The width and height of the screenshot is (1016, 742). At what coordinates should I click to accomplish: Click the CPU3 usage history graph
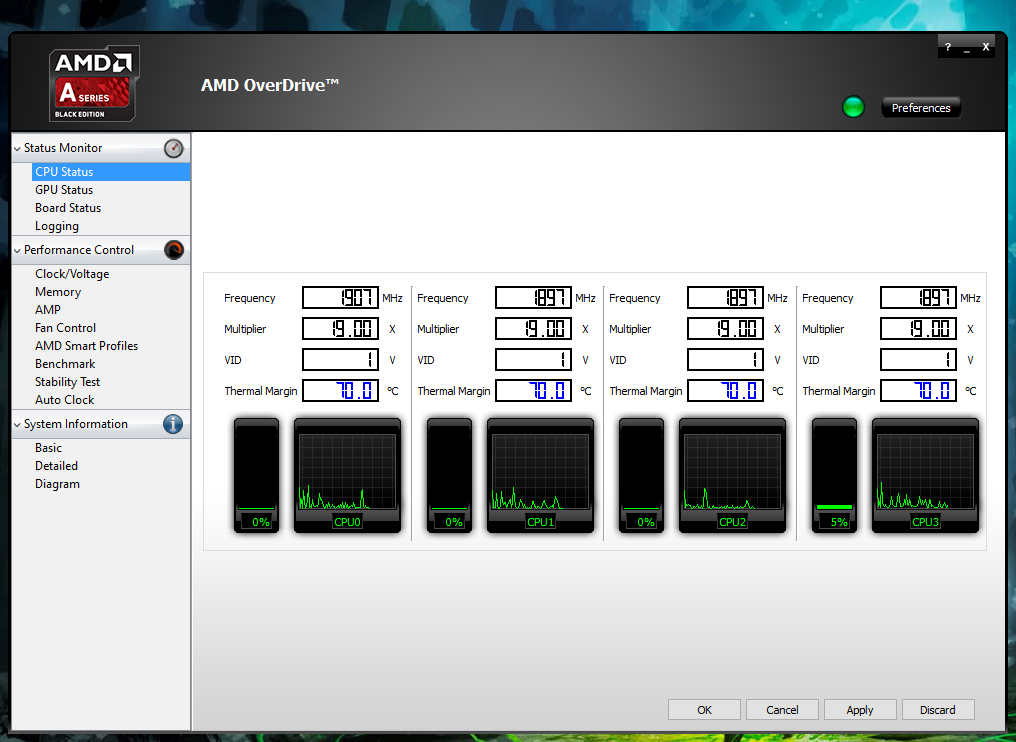(925, 476)
